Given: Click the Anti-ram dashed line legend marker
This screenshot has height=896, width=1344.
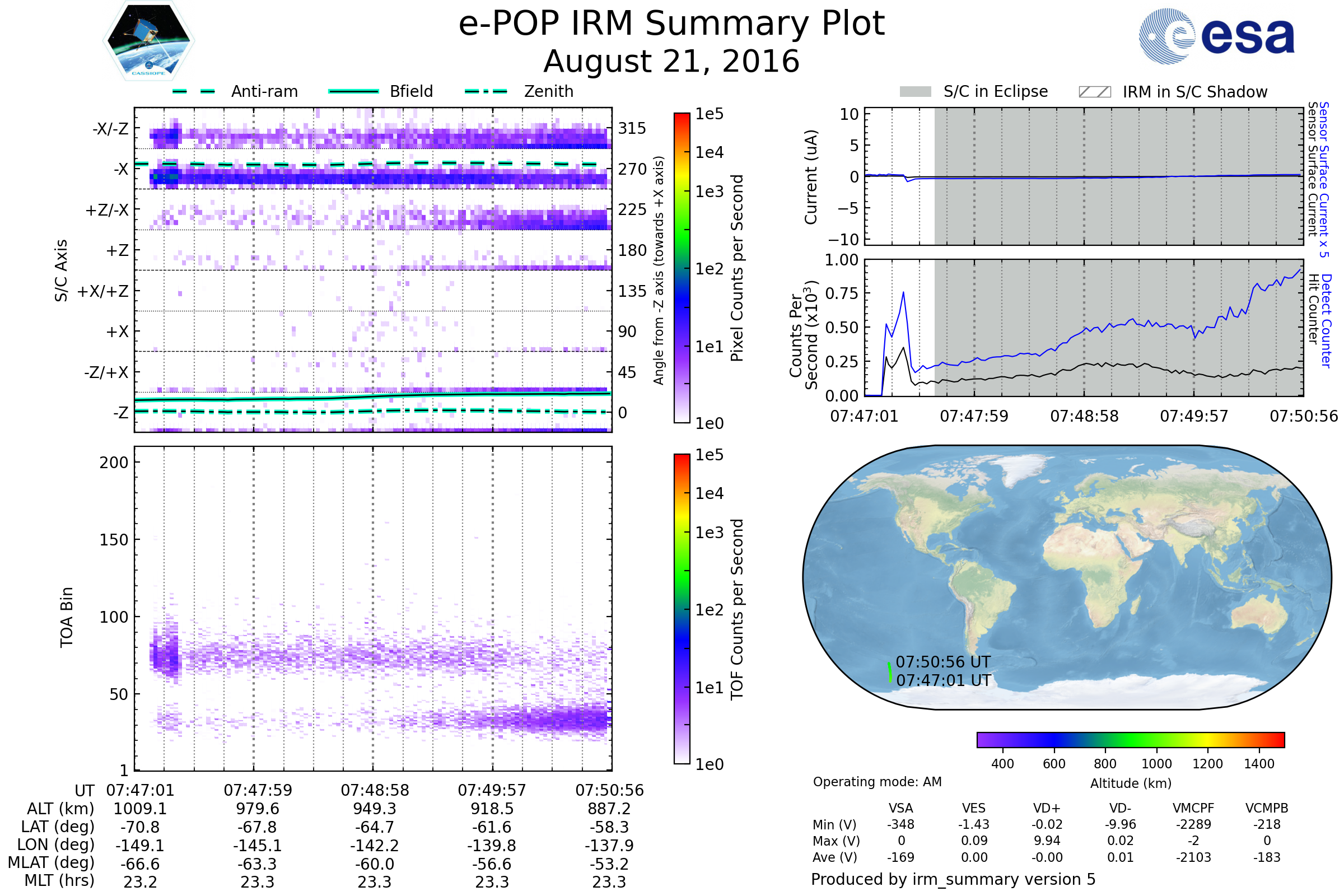Looking at the screenshot, I should pos(194,91).
